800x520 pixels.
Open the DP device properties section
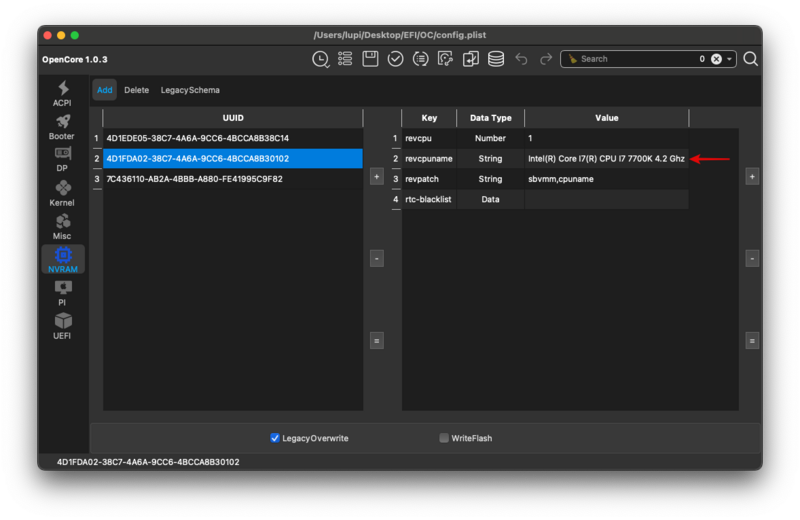click(62, 159)
